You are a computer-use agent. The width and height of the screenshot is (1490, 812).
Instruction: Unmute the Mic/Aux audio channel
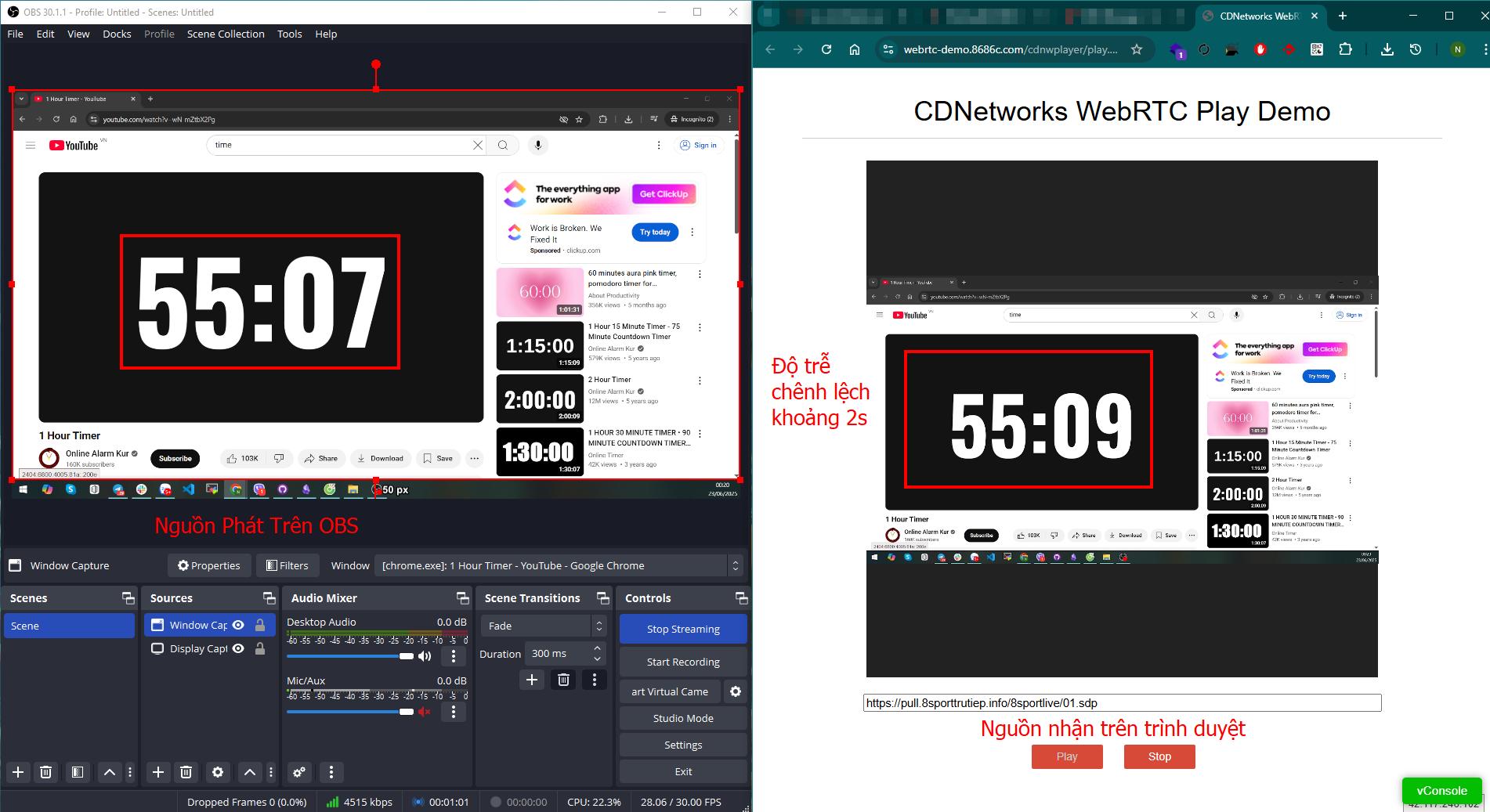[425, 712]
